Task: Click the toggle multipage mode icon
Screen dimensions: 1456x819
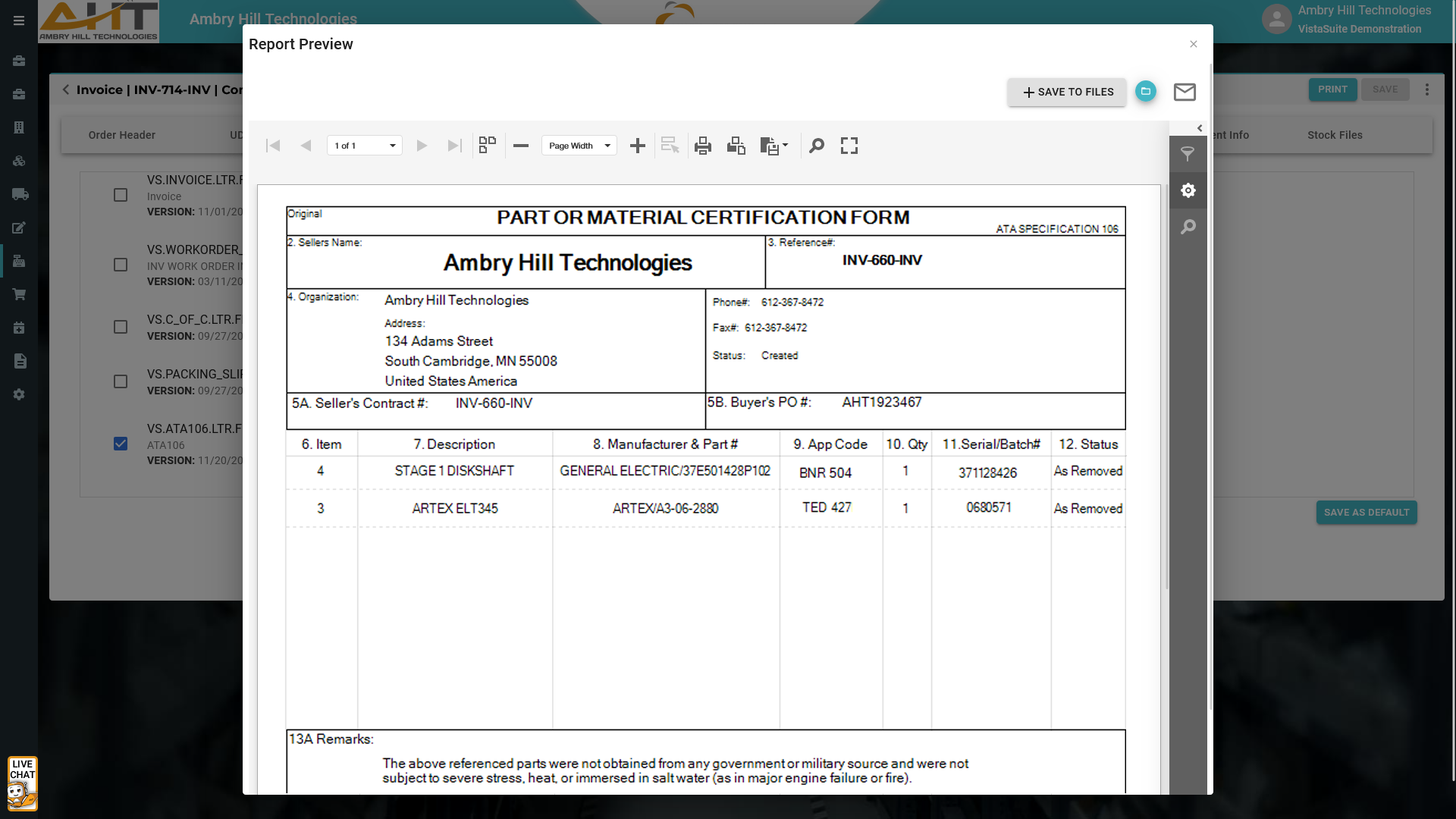Action: click(x=487, y=145)
